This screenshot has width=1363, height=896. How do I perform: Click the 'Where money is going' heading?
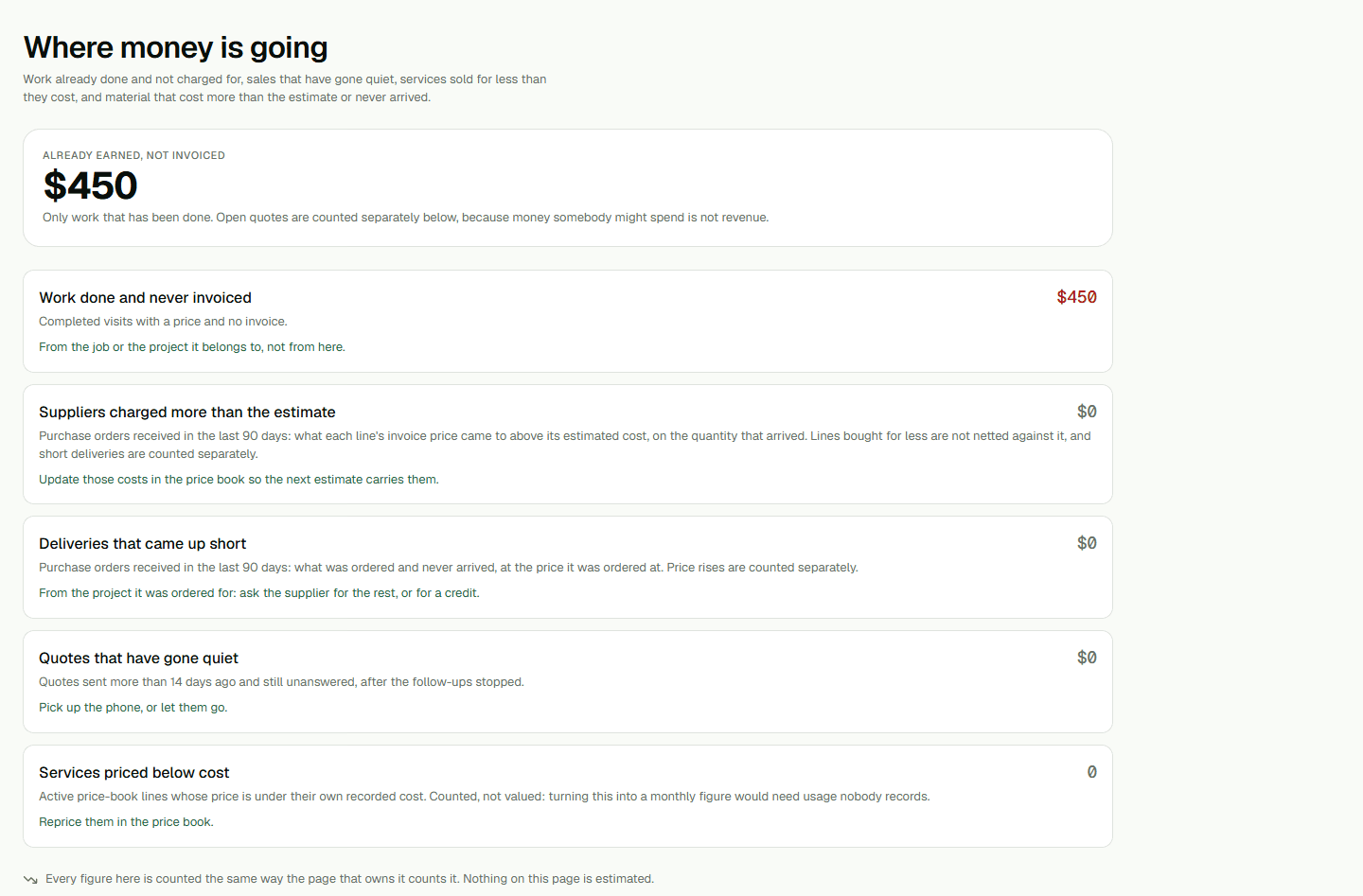pyautogui.click(x=175, y=47)
